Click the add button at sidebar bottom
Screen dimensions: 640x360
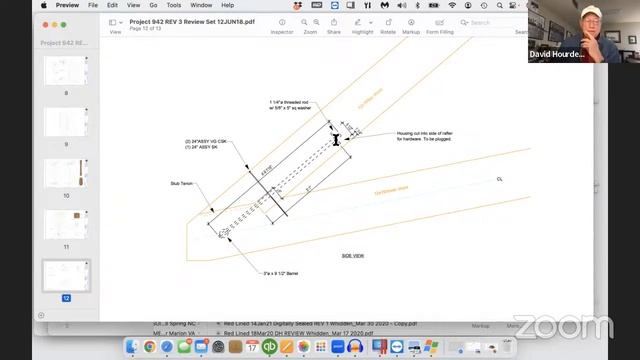tap(41, 315)
